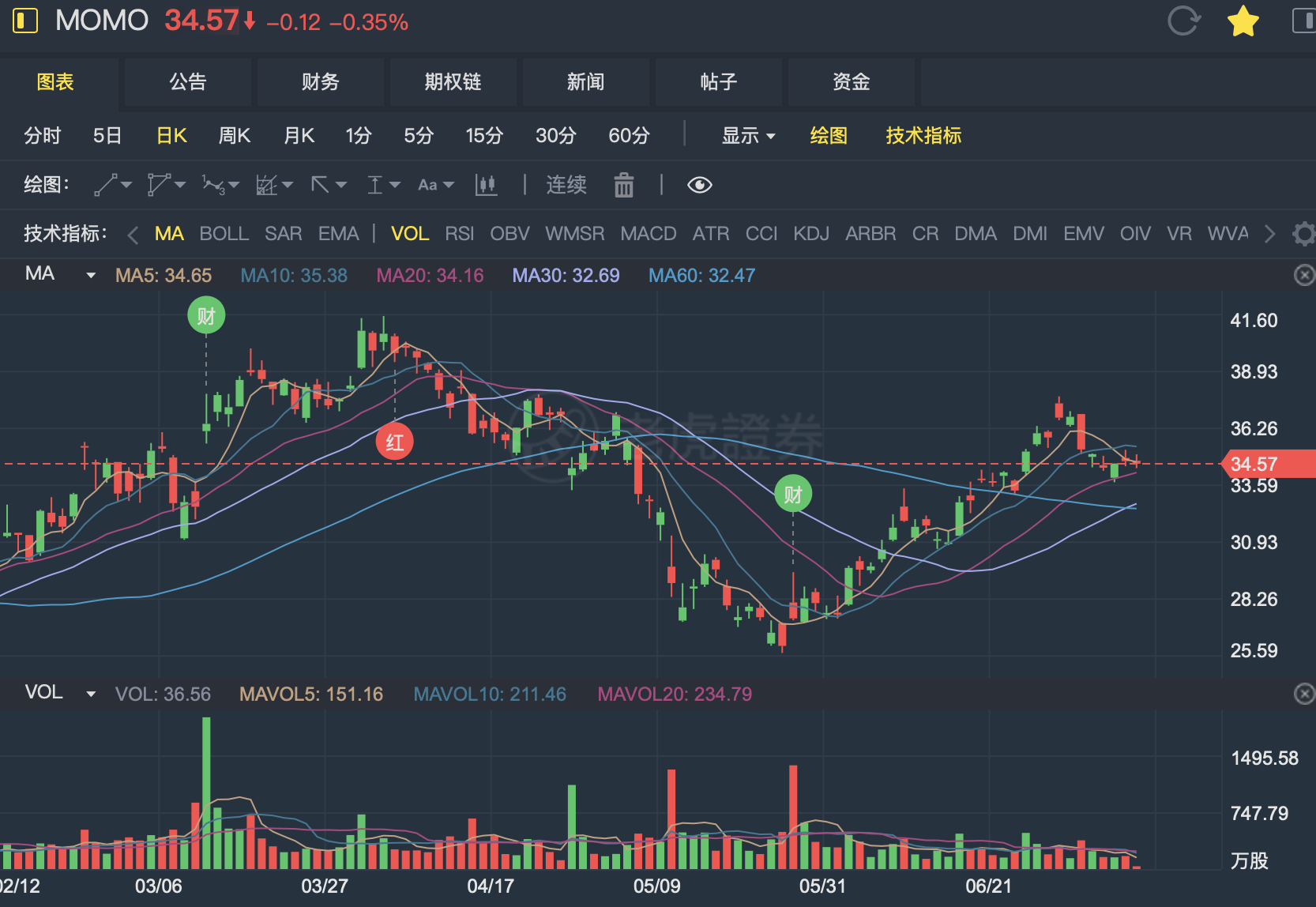Image resolution: width=1316 pixels, height=907 pixels.
Task: Click the 连续 continuous drawing button
Action: pos(566,185)
